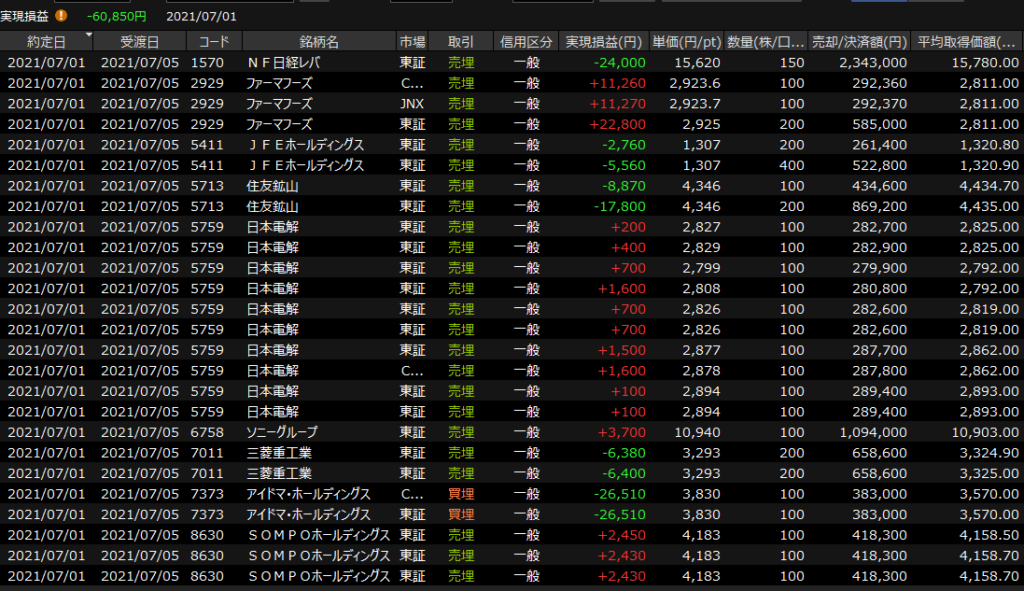Click the 単価(円/pt) column header
Image resolution: width=1024 pixels, height=591 pixels.
[687, 42]
